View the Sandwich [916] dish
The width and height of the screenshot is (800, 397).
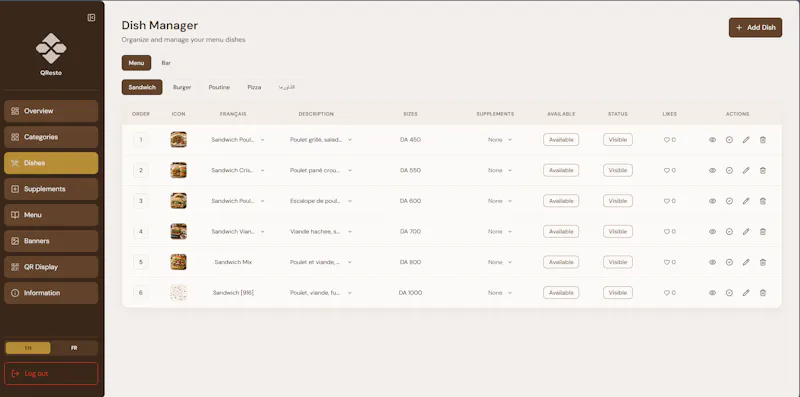(712, 293)
